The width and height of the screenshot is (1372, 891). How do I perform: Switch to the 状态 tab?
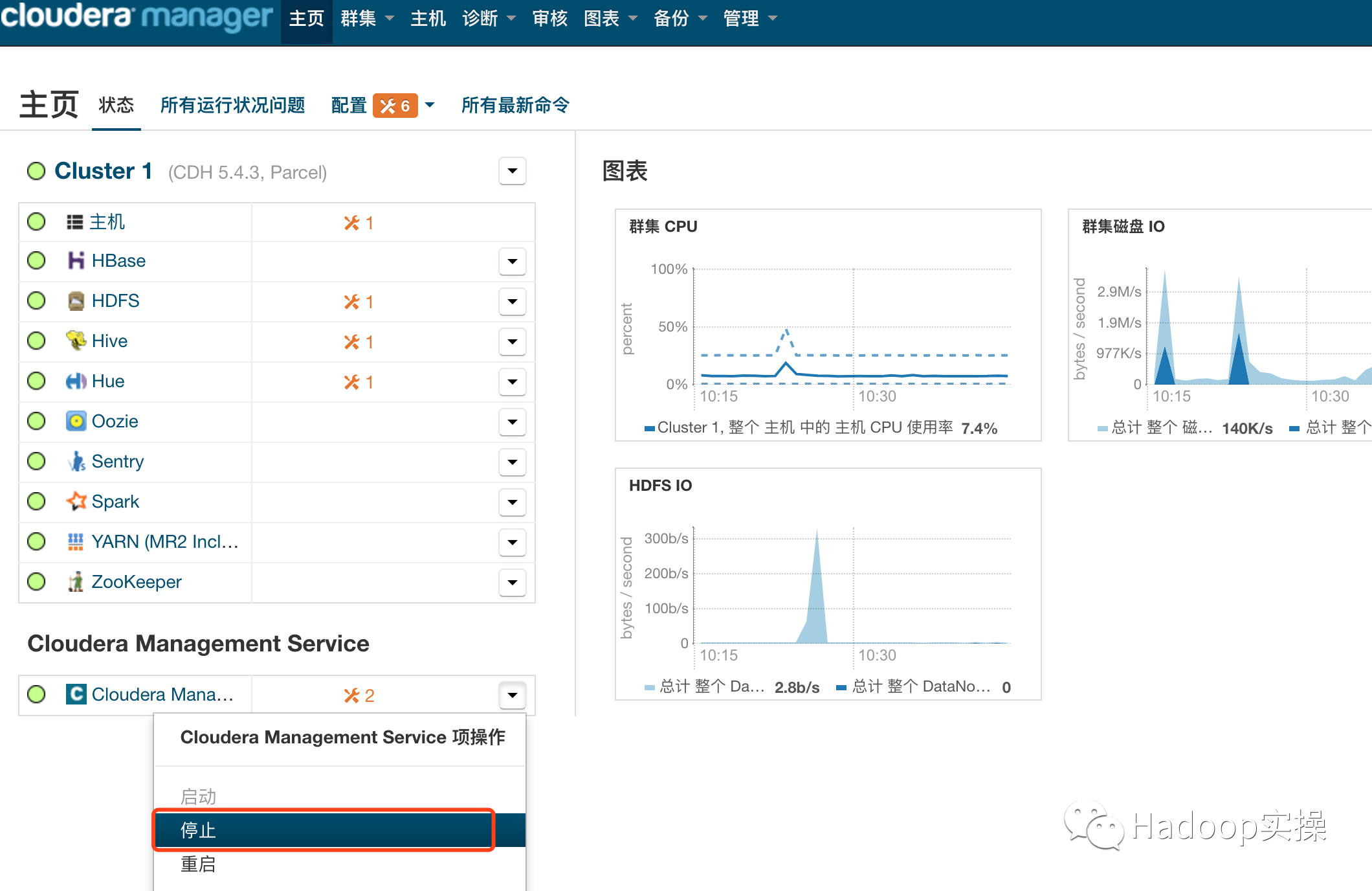point(116,105)
